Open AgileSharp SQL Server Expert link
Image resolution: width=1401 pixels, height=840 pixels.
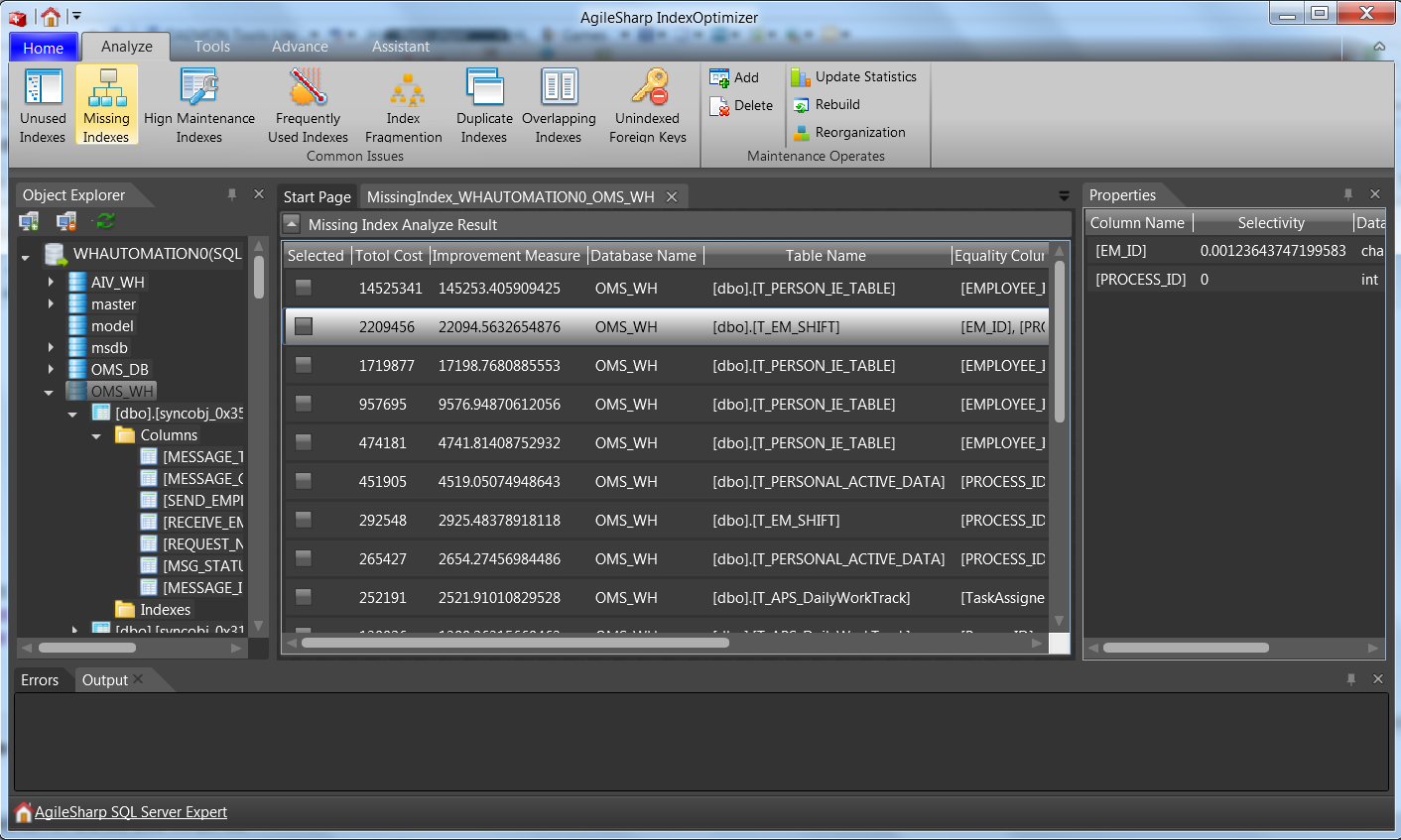131,812
